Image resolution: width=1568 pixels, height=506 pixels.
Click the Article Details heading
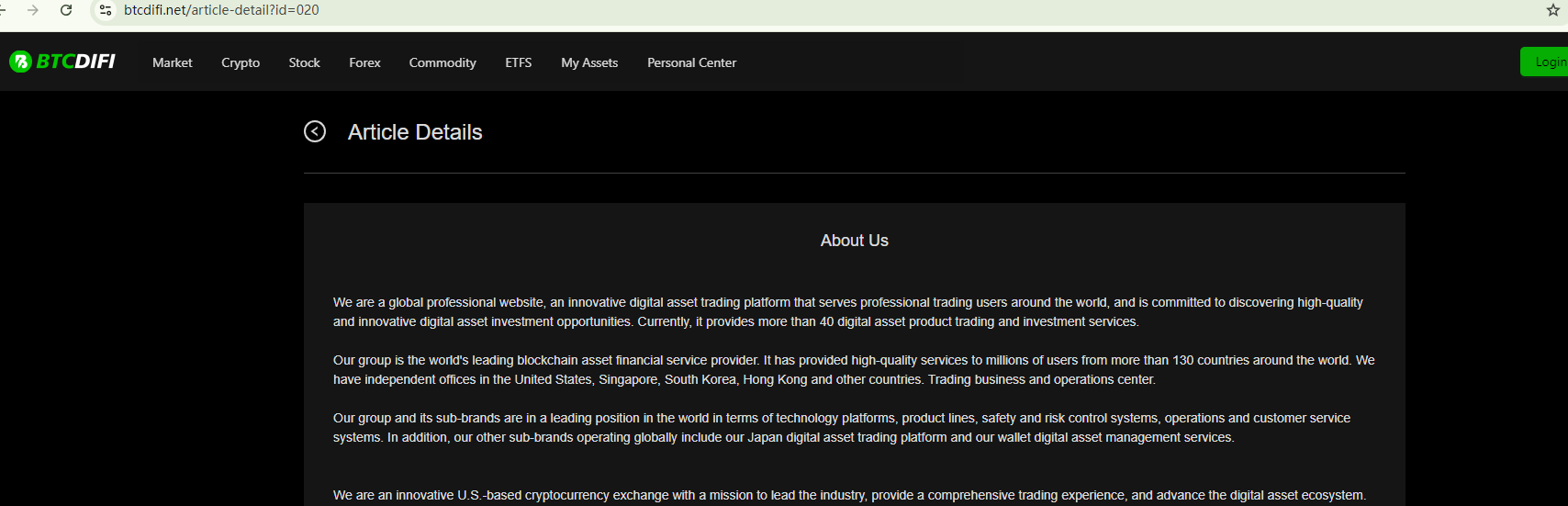[x=415, y=132]
